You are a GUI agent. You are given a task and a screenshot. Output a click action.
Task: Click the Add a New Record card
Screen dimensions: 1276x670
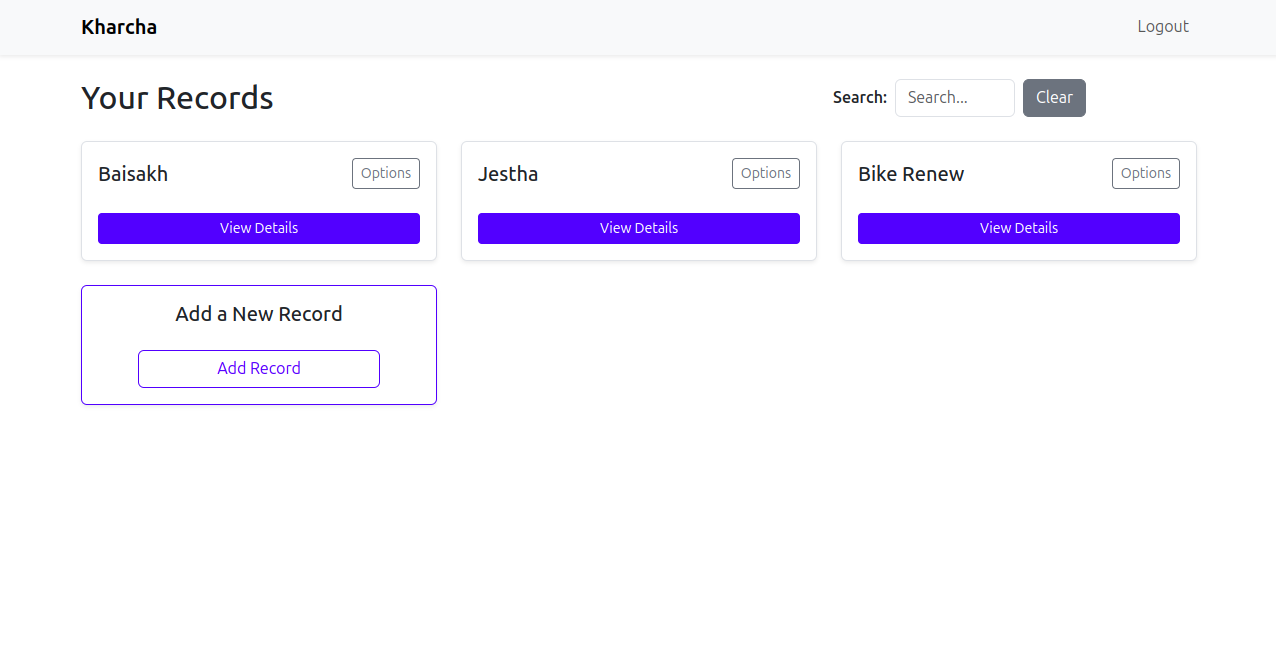coord(258,344)
